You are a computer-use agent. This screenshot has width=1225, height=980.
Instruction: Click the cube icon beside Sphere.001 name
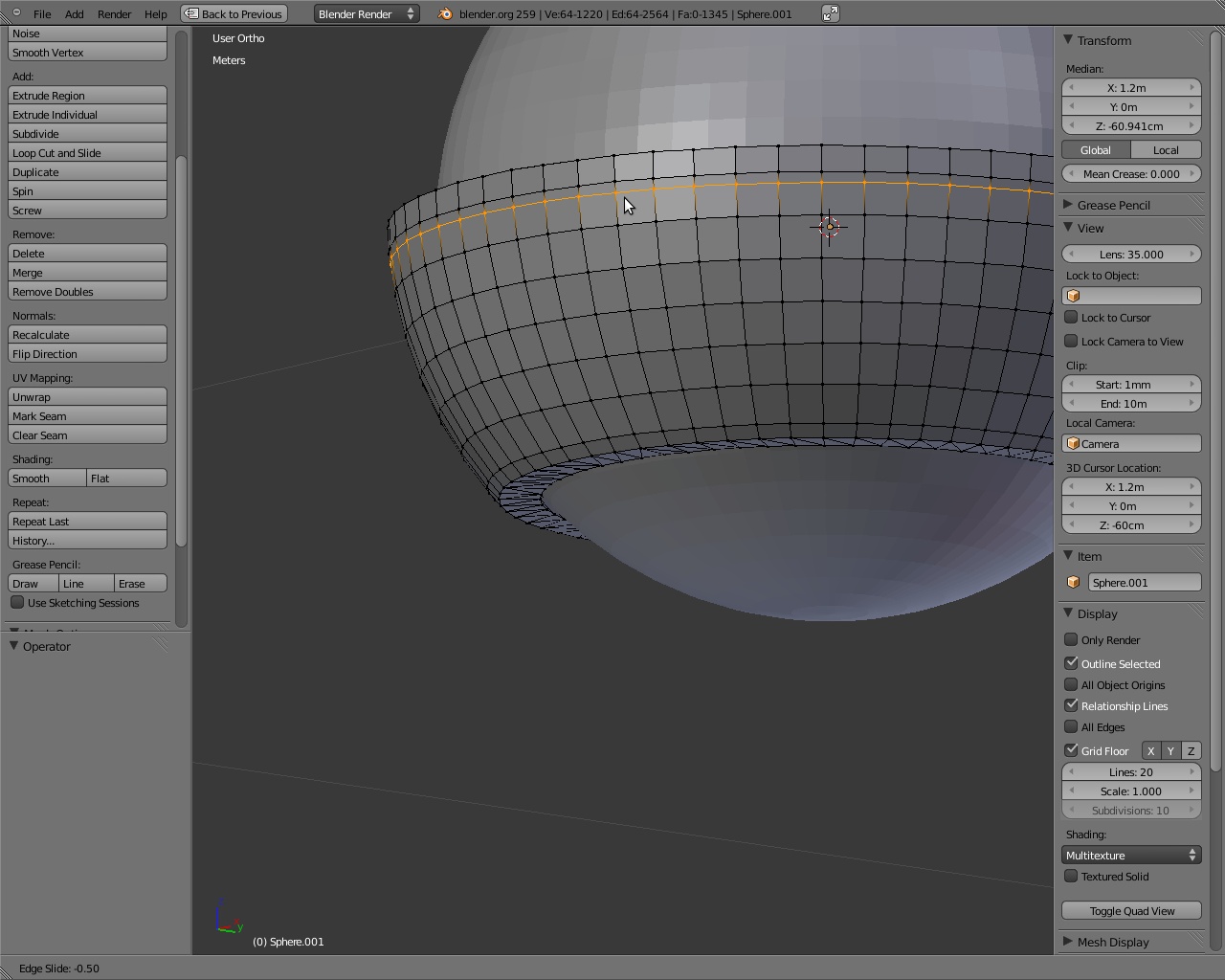pyautogui.click(x=1073, y=583)
